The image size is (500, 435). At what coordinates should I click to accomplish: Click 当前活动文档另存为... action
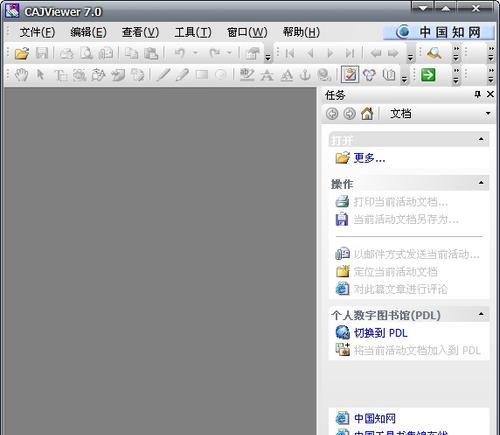click(406, 219)
